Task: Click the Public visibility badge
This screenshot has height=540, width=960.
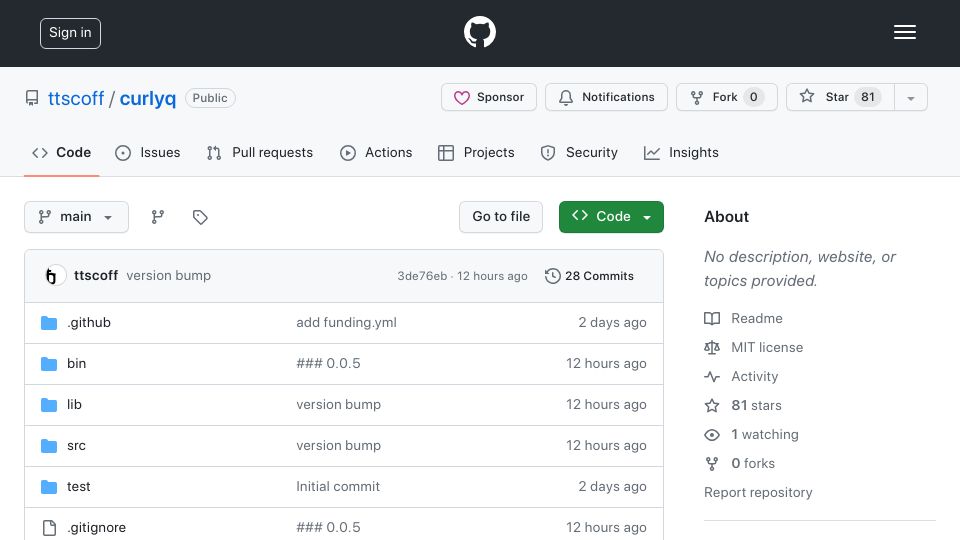Action: coord(210,98)
